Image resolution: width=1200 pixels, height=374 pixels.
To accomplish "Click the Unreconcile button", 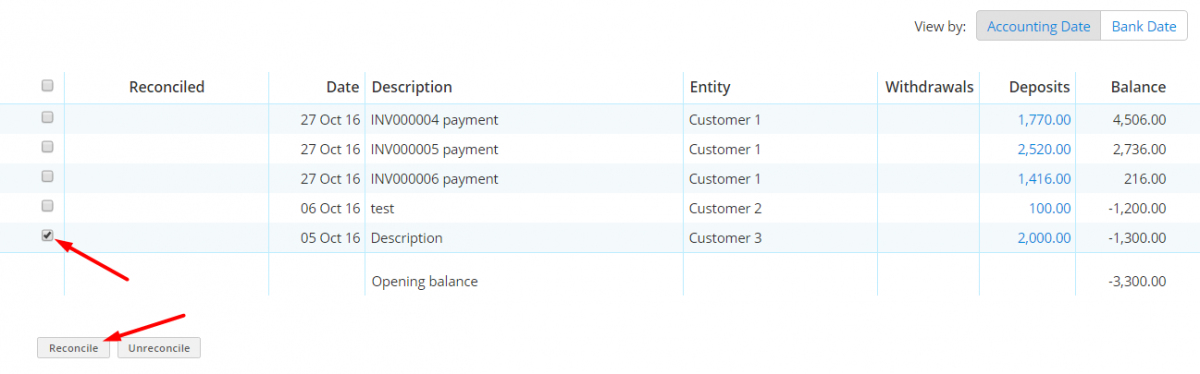I will pyautogui.click(x=160, y=348).
